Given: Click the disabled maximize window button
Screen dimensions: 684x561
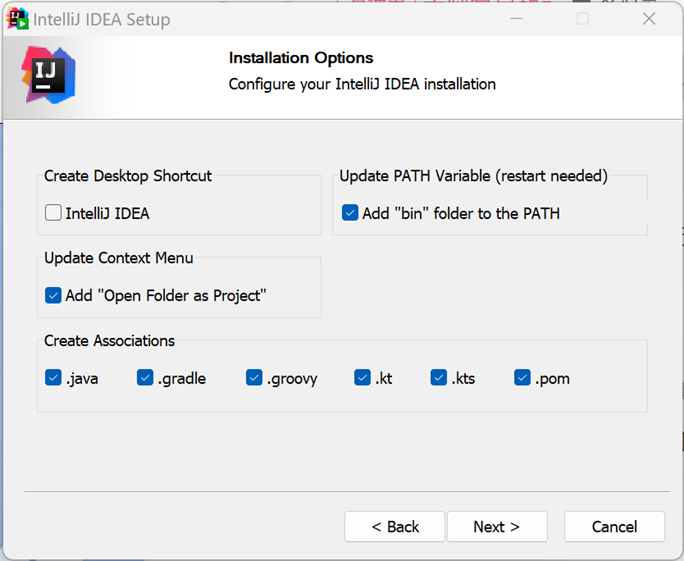Looking at the screenshot, I should click(x=582, y=19).
